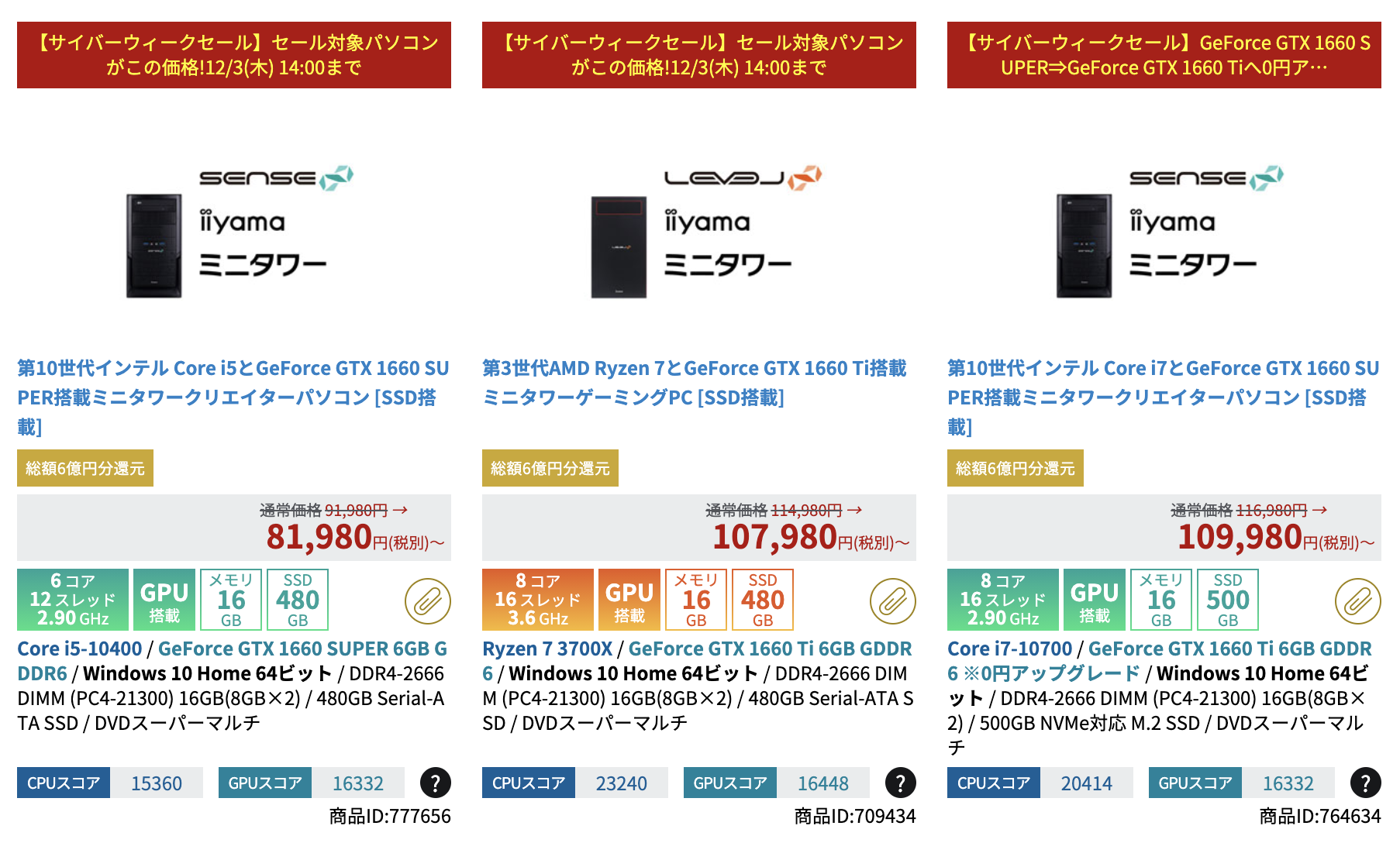Click the paperclip icon for product 777656

coord(428,601)
